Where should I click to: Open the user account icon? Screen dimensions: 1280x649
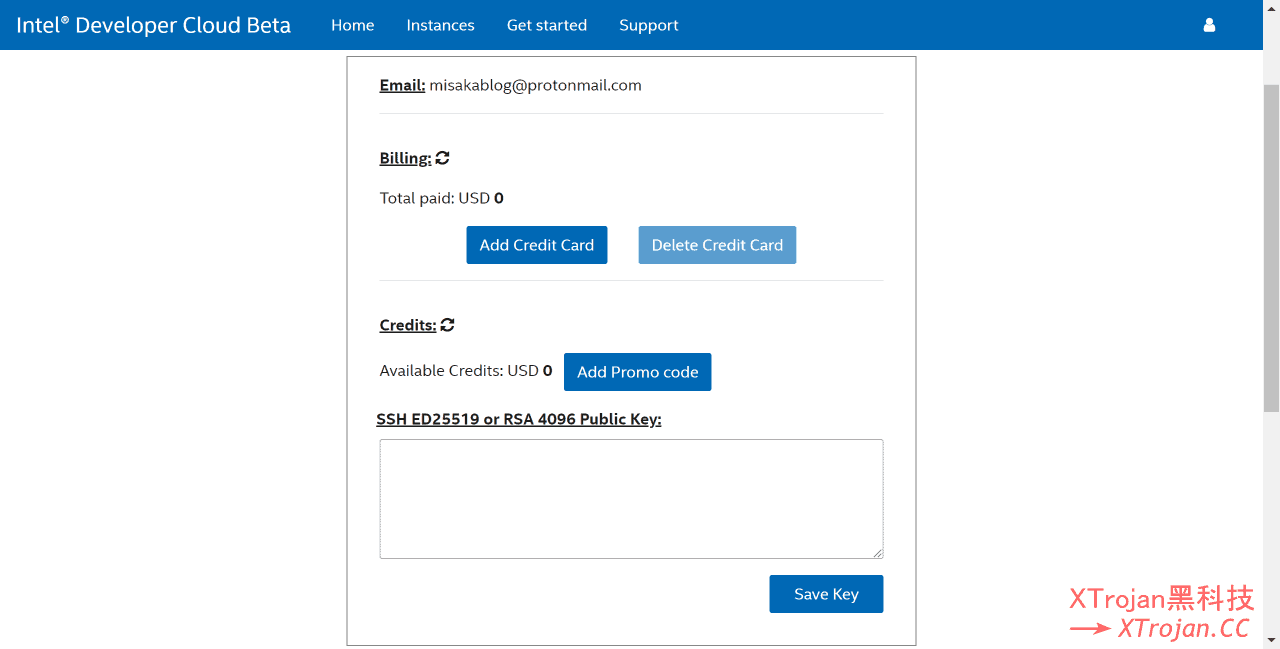click(1209, 25)
